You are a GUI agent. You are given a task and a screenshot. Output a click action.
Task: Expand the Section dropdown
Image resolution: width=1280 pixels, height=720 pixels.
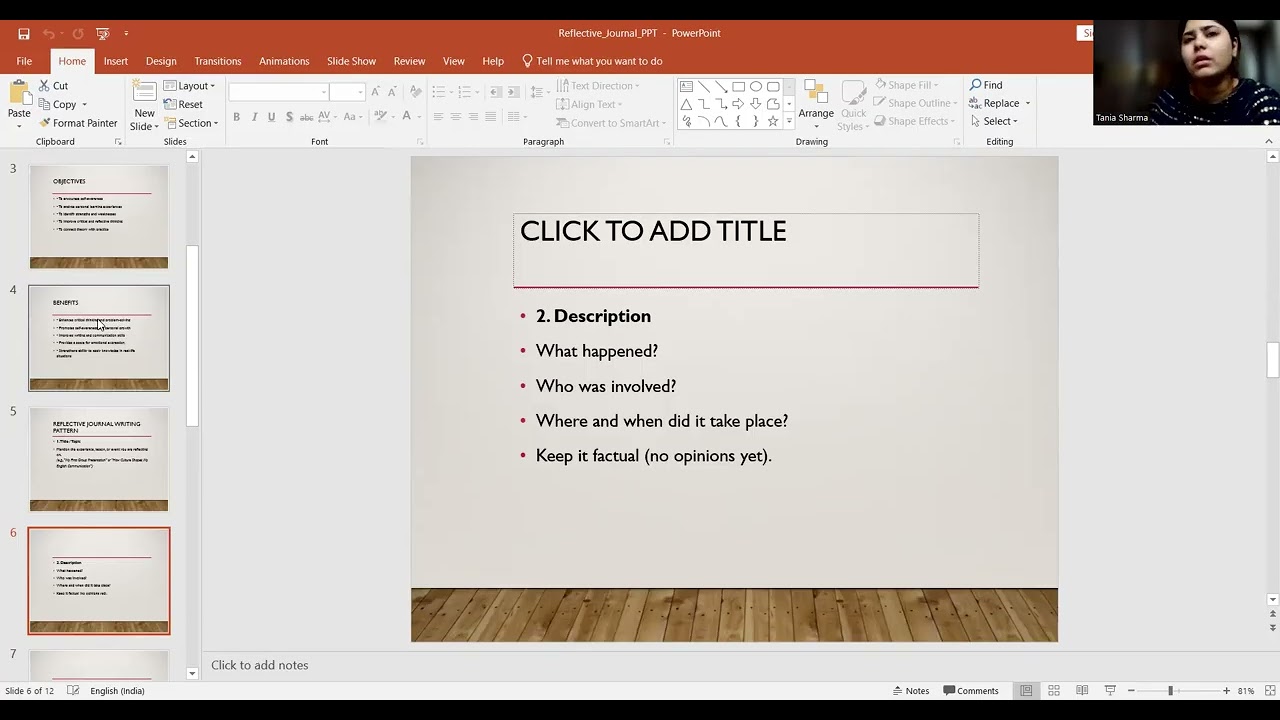click(x=191, y=123)
